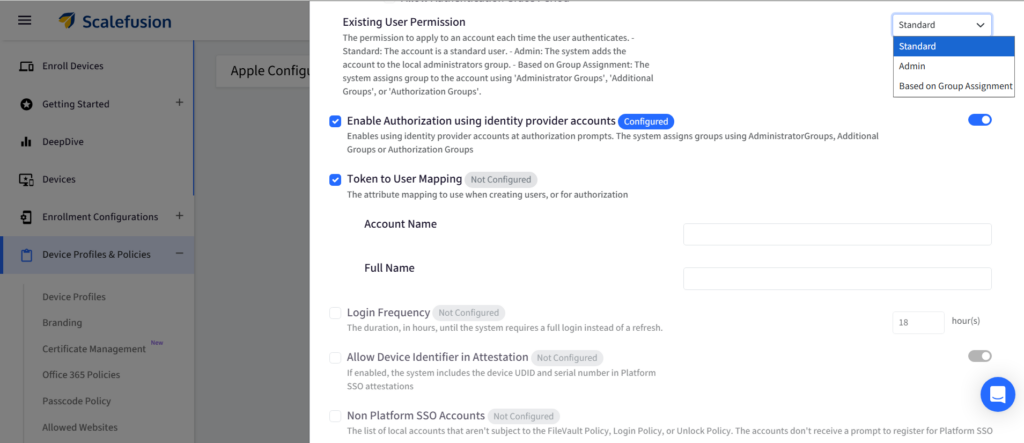This screenshot has width=1024, height=443.
Task: Select Admin from the permission list
Action: click(912, 66)
